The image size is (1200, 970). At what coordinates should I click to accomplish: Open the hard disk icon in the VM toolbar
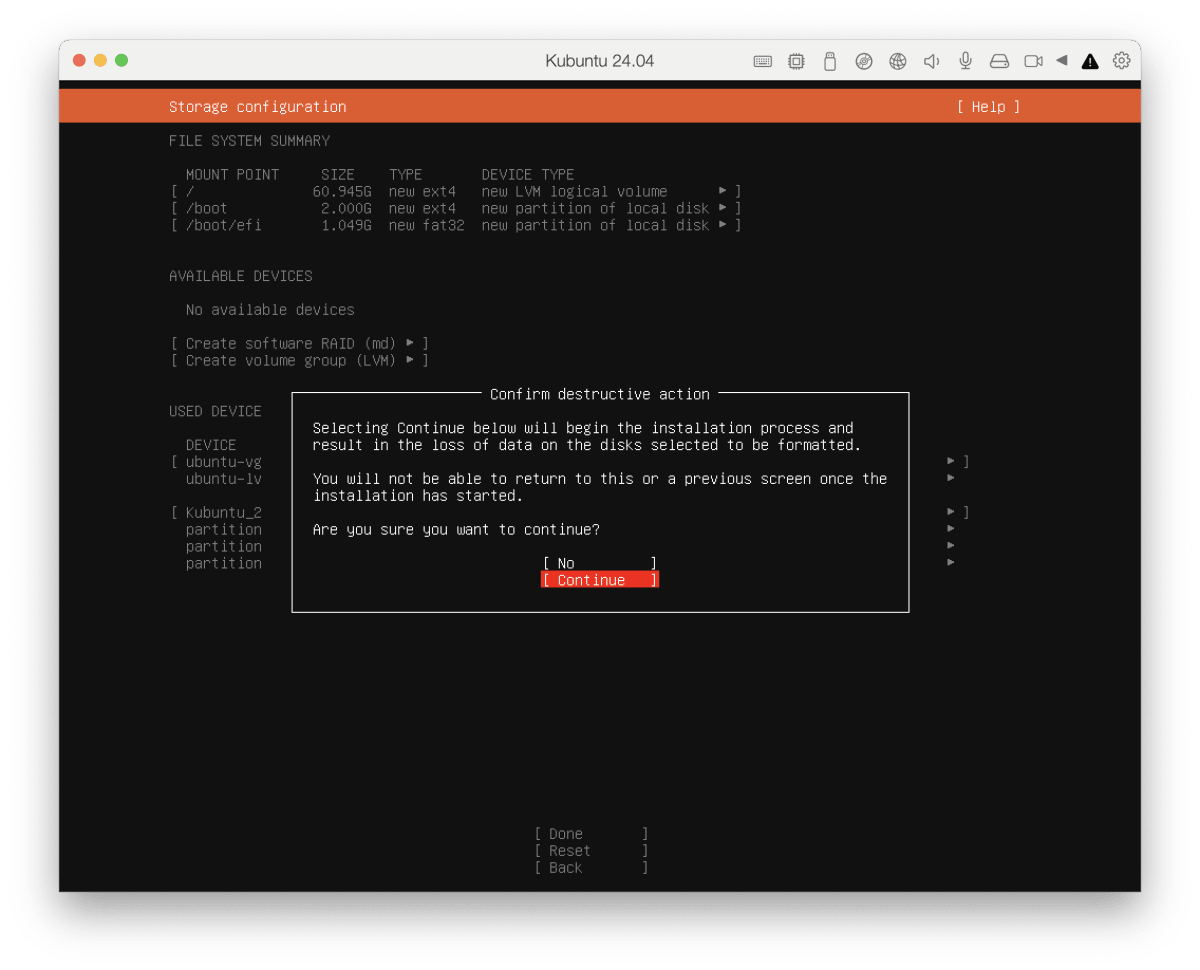[999, 61]
